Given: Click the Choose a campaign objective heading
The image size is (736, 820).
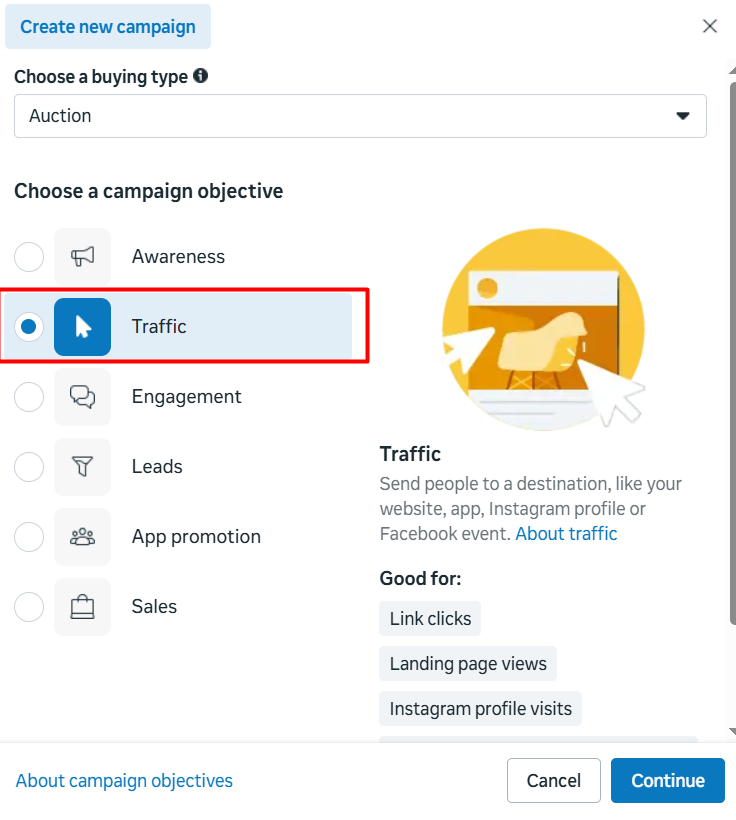Looking at the screenshot, I should point(149,191).
